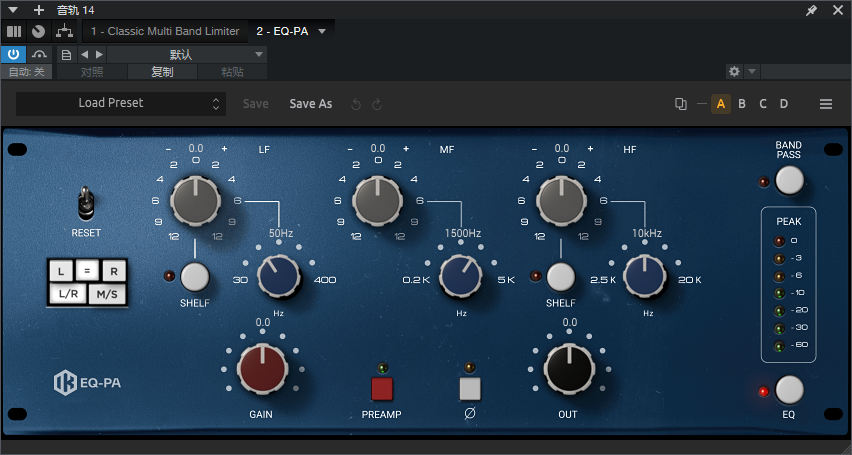Click the add plugin plus icon

[39, 10]
